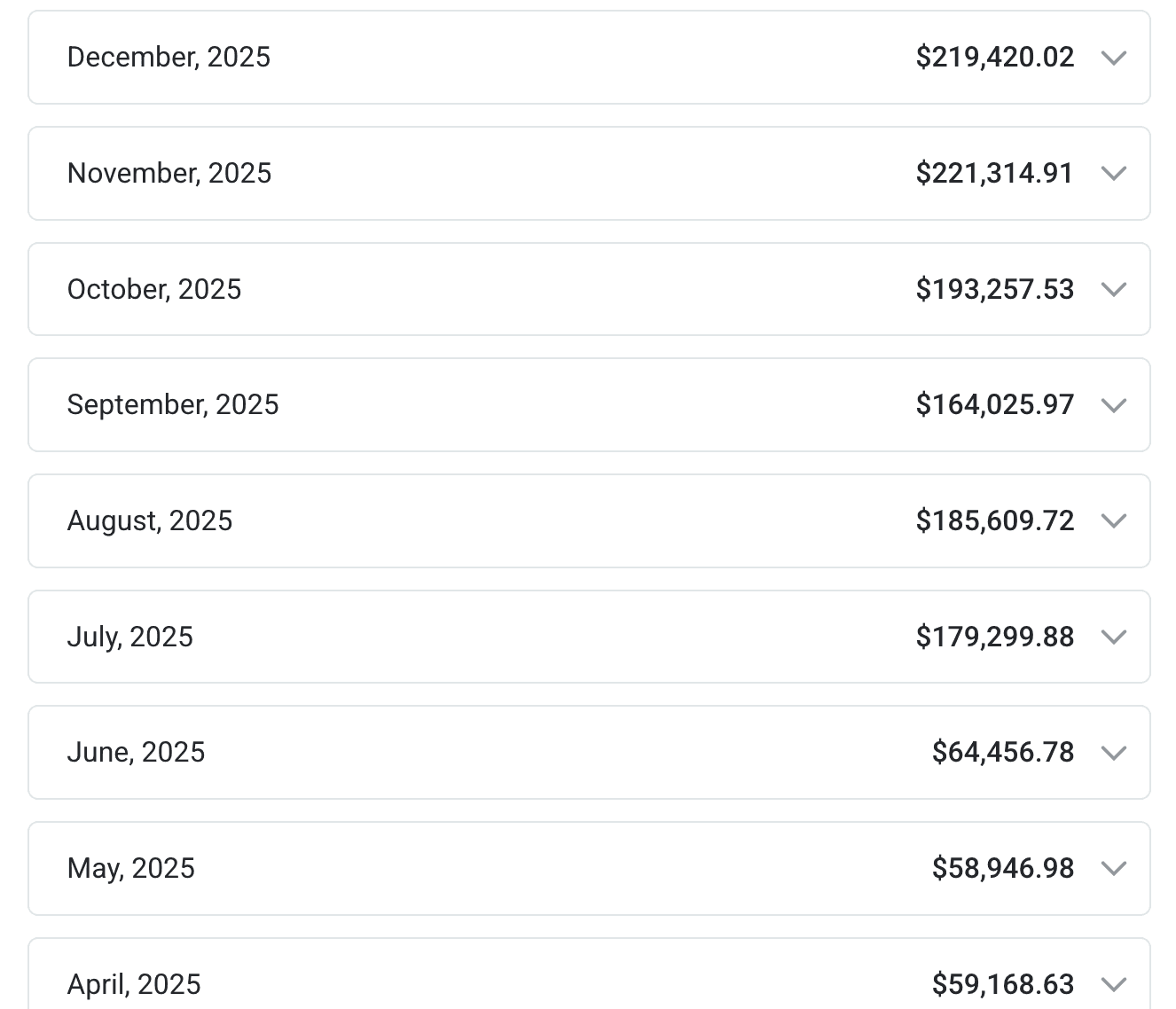This screenshot has height=1009, width=1176.
Task: Open the September, 2025 row label
Action: pyautogui.click(x=173, y=405)
